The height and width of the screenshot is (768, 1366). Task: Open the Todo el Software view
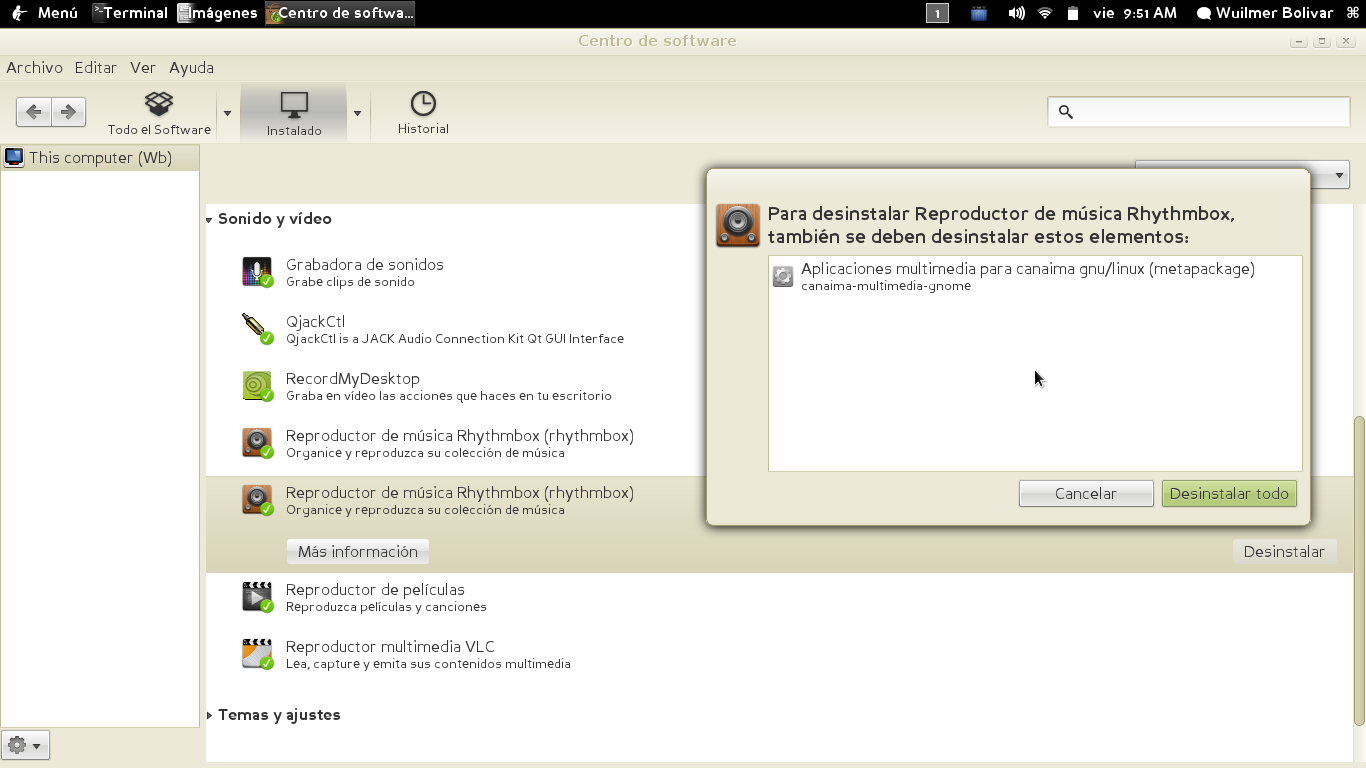click(159, 113)
